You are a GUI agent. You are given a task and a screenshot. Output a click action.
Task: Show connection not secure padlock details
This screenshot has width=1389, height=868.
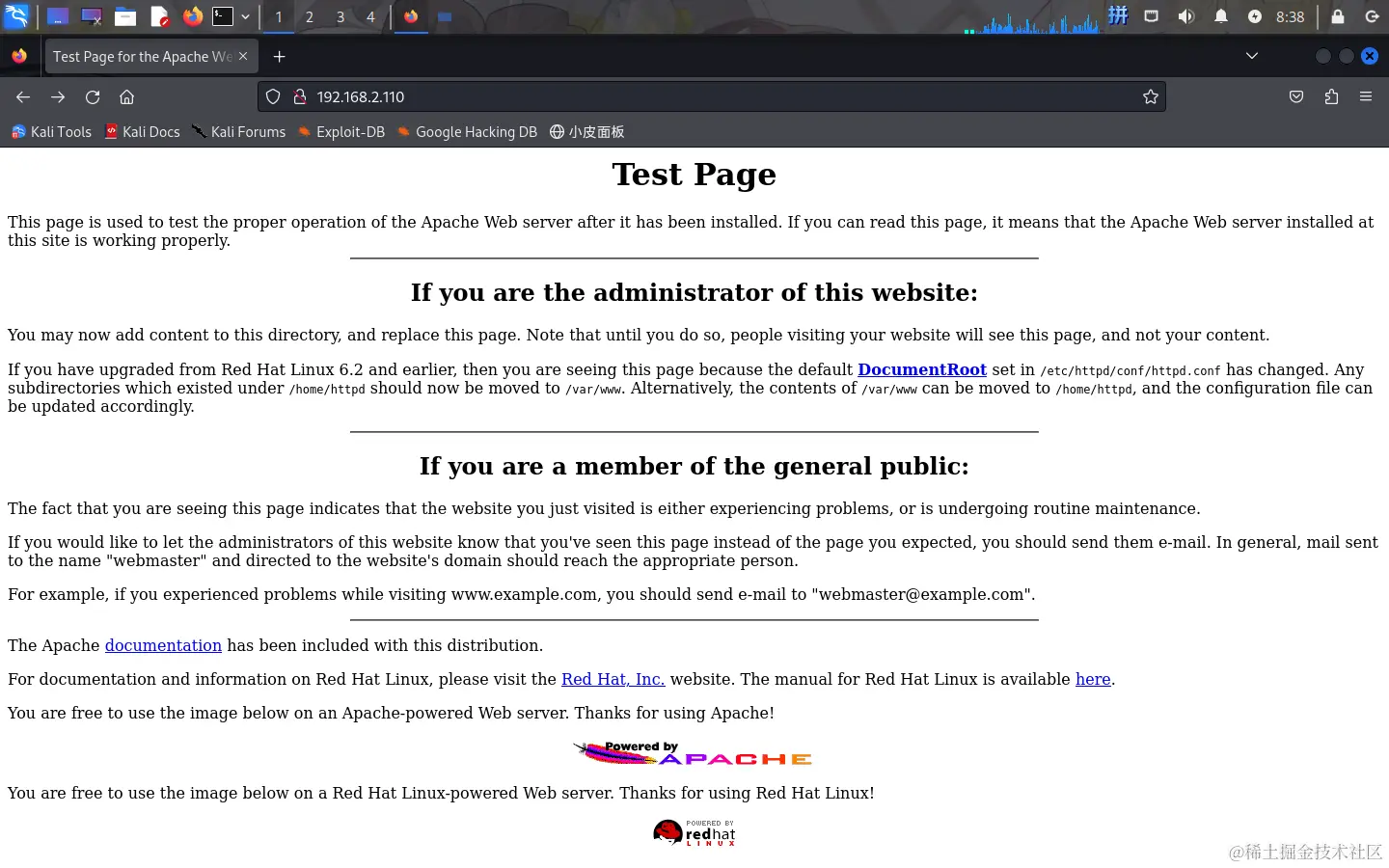point(300,96)
